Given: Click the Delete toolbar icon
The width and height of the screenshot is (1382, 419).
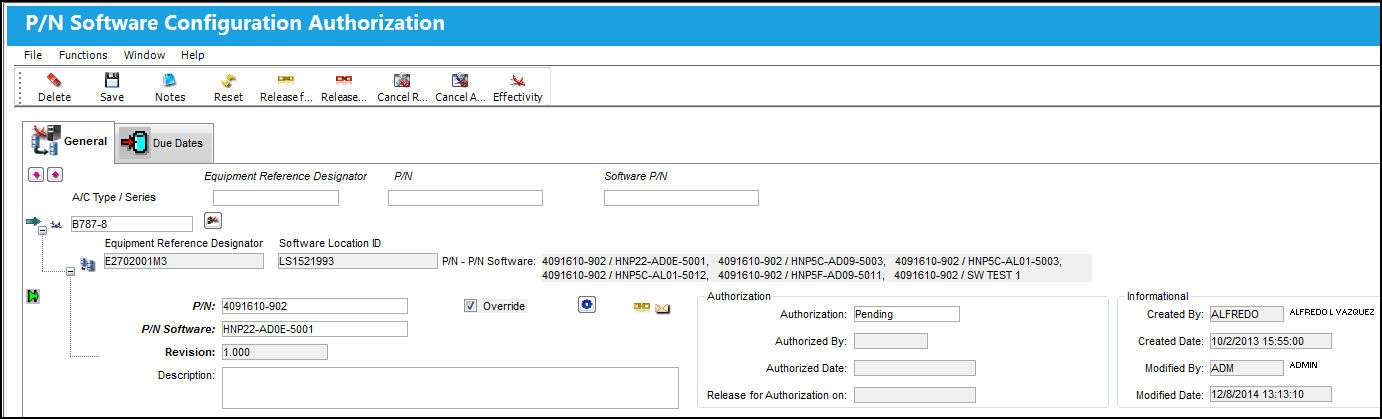Looking at the screenshot, I should click(x=54, y=80).
